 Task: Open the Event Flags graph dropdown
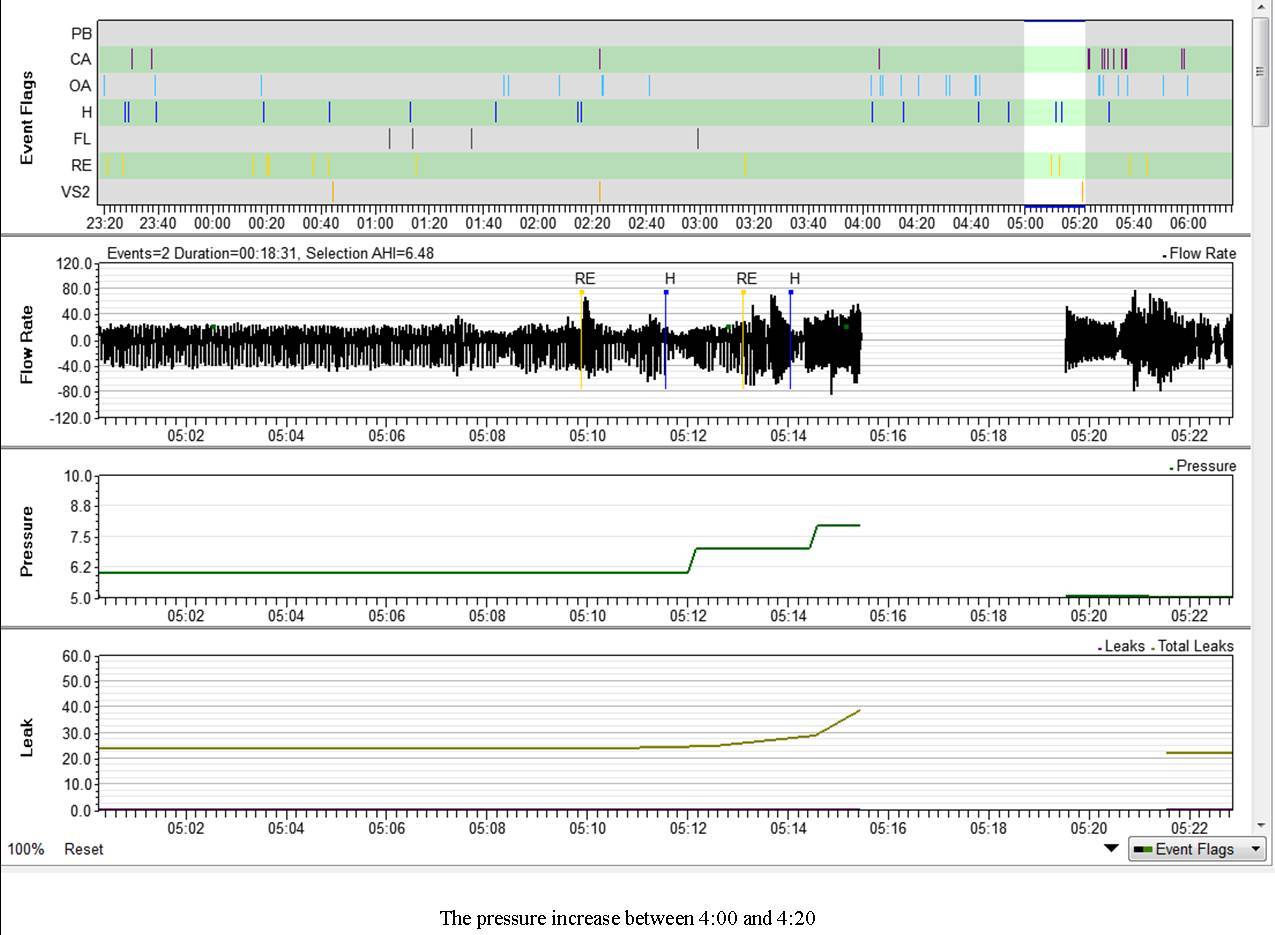(1197, 850)
